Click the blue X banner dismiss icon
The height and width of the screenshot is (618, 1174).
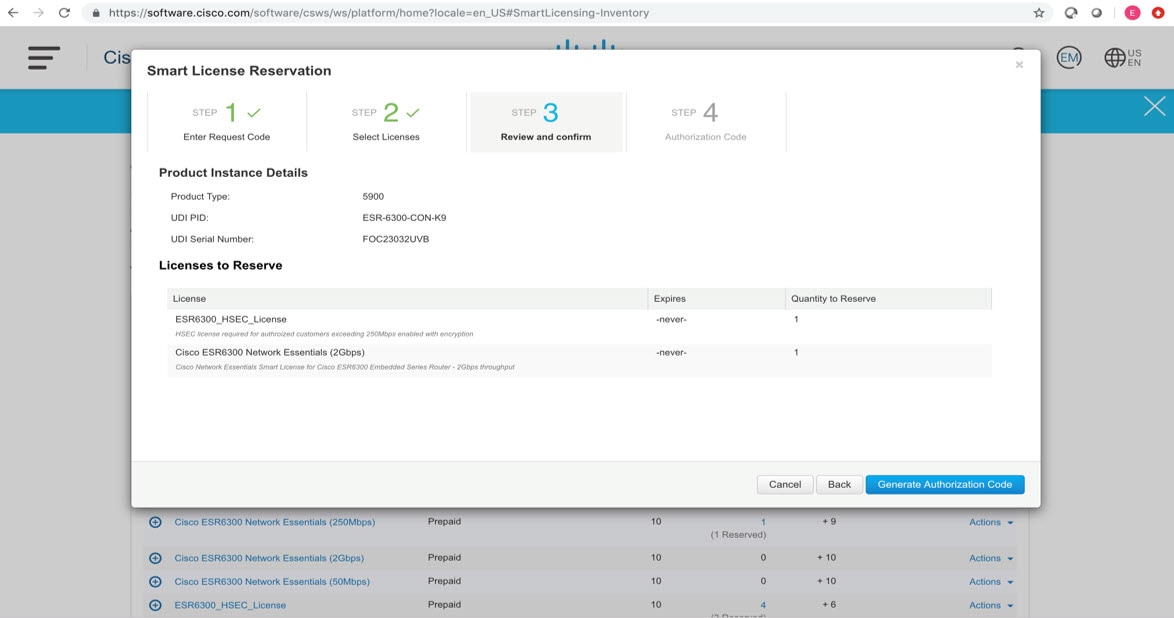tap(1154, 105)
